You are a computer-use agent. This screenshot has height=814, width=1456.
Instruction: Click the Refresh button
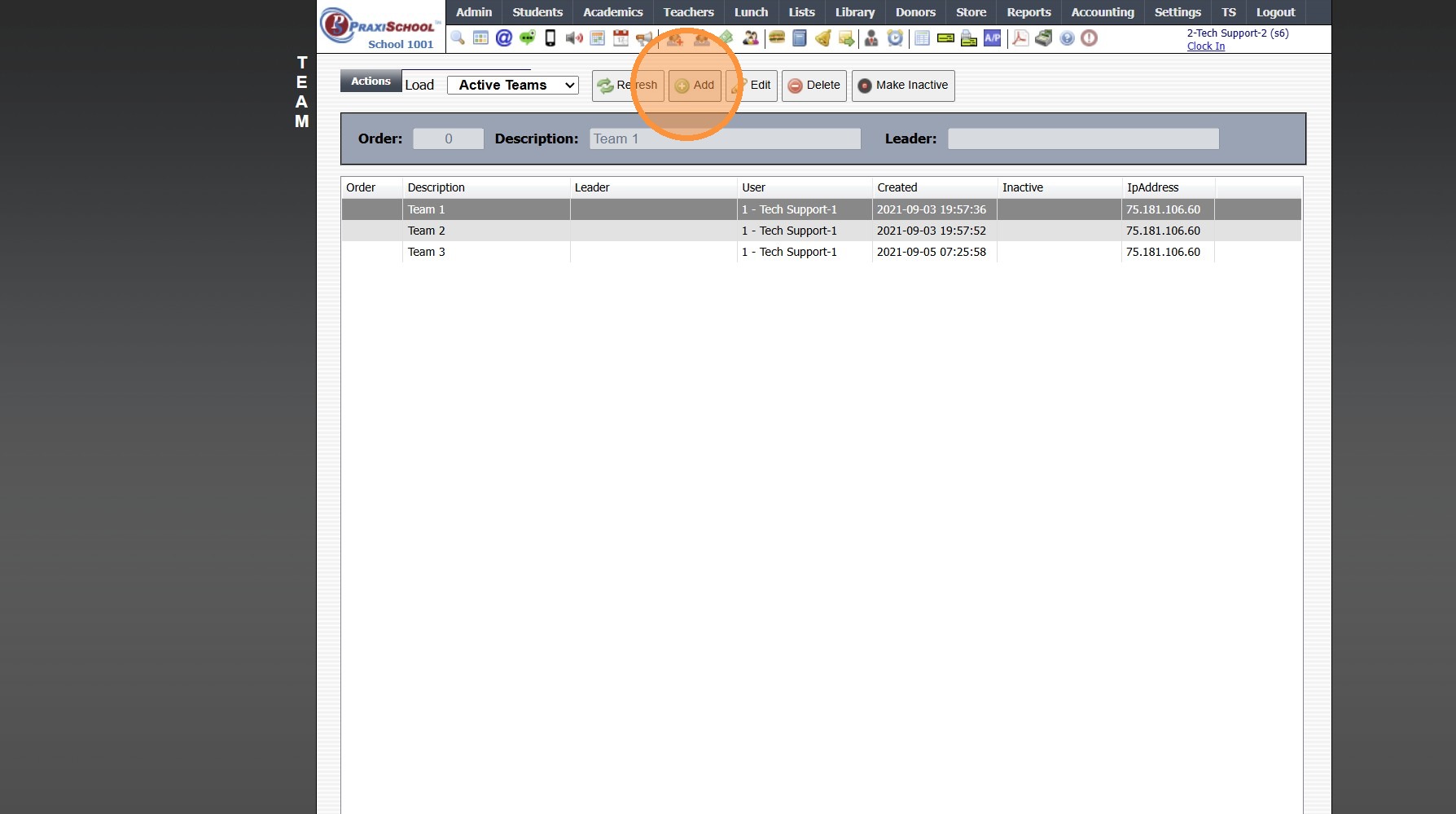click(628, 86)
